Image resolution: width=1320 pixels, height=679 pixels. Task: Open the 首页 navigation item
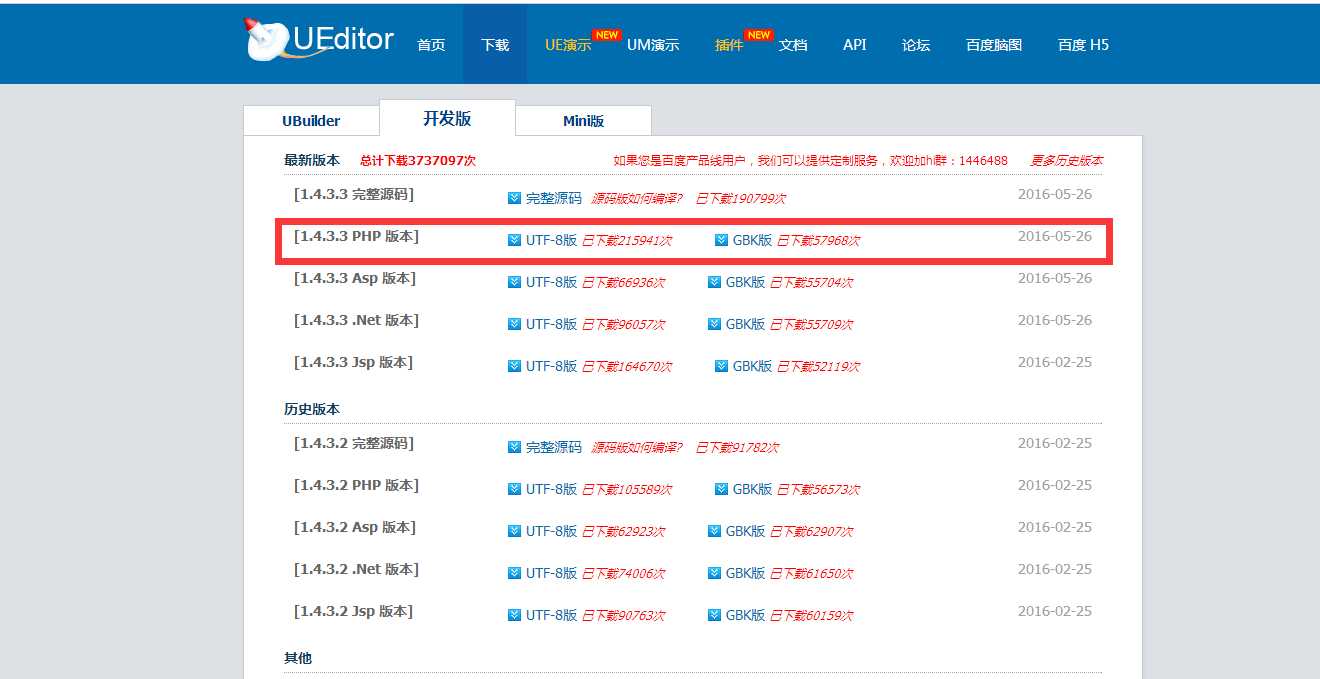point(431,45)
